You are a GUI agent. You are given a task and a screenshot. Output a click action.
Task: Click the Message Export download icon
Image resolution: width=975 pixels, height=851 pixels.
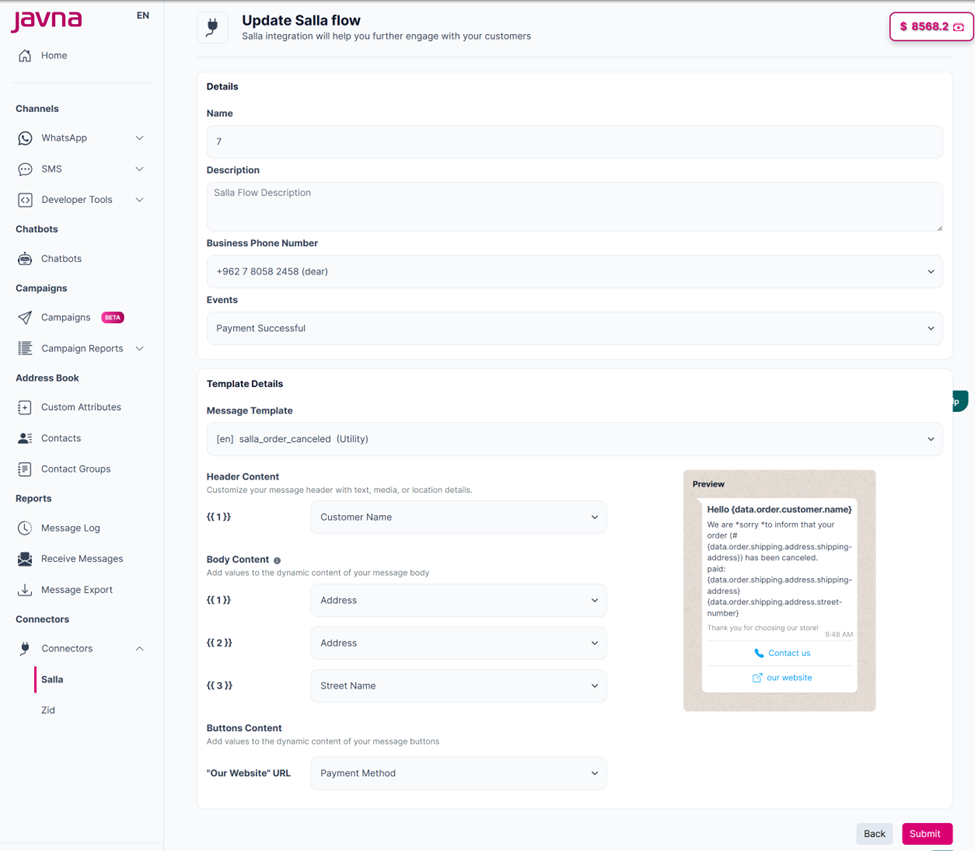(x=25, y=589)
